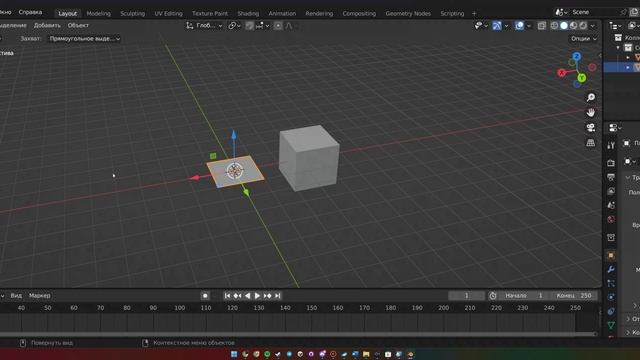The height and width of the screenshot is (360, 640).
Task: Click the blue Z axis on navigation gizmo
Action: [576, 56]
